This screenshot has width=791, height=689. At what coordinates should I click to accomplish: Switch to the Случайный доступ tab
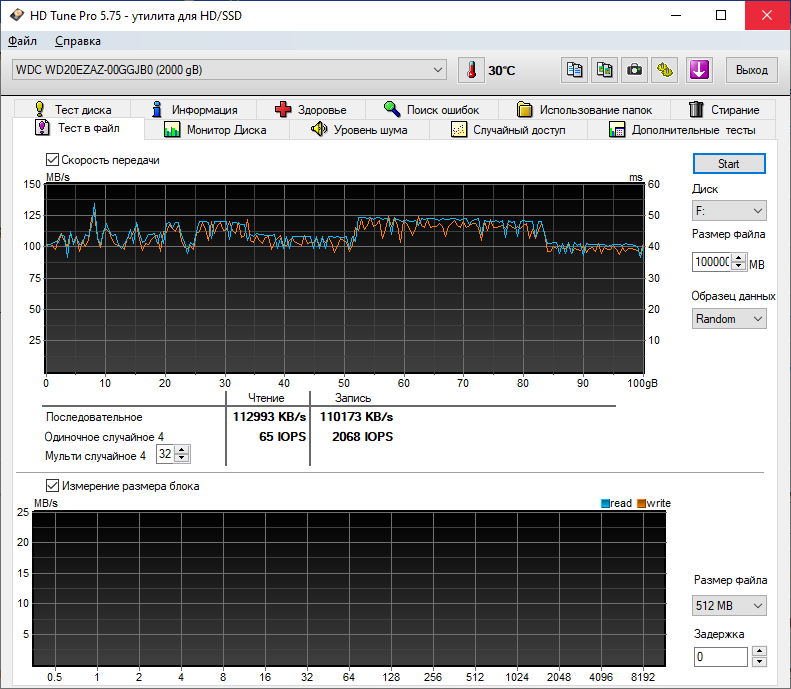tap(508, 130)
